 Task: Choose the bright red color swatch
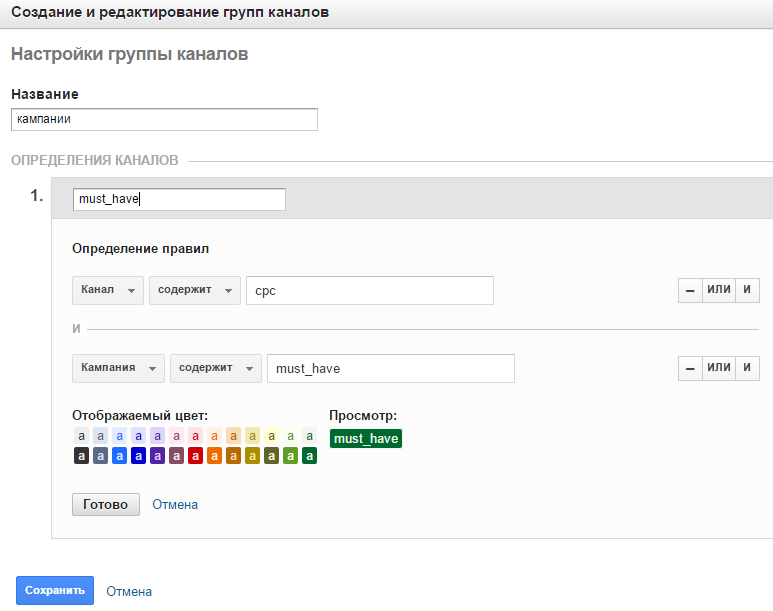point(196,456)
